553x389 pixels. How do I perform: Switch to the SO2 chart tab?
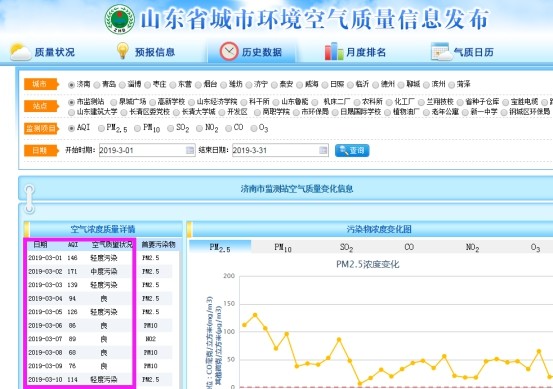tap(346, 248)
